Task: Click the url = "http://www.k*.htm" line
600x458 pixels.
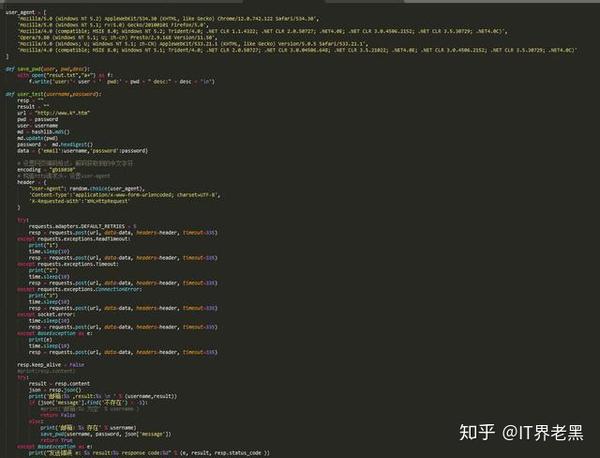Action: coord(54,113)
